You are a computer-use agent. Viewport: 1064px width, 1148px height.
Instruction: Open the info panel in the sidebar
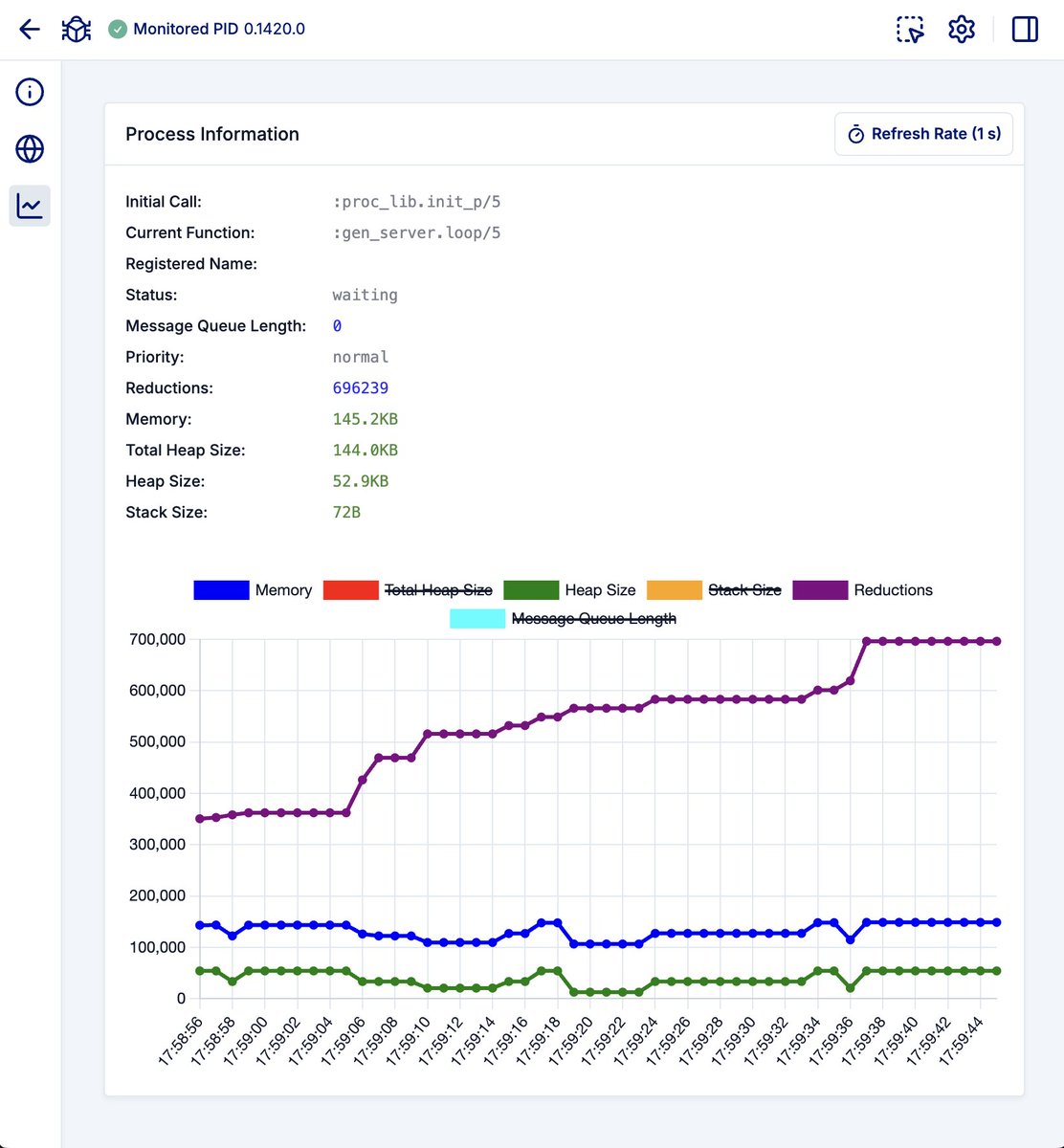point(30,92)
